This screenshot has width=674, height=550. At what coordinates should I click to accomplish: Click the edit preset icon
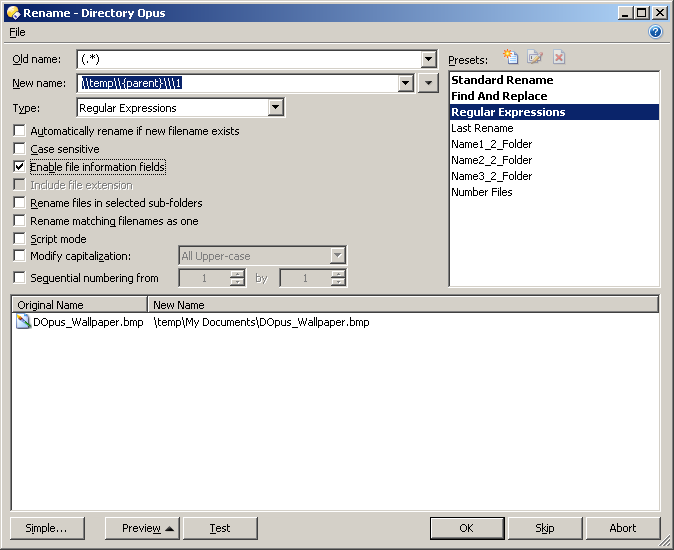pos(535,58)
